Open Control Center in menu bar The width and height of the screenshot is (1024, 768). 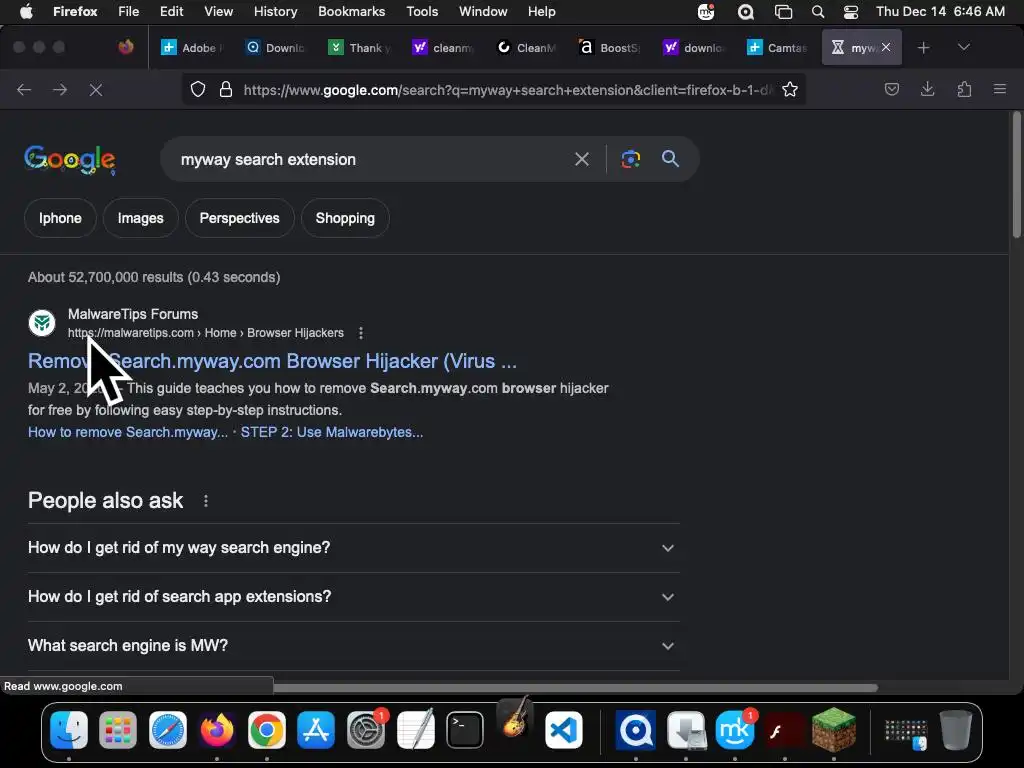point(851,12)
